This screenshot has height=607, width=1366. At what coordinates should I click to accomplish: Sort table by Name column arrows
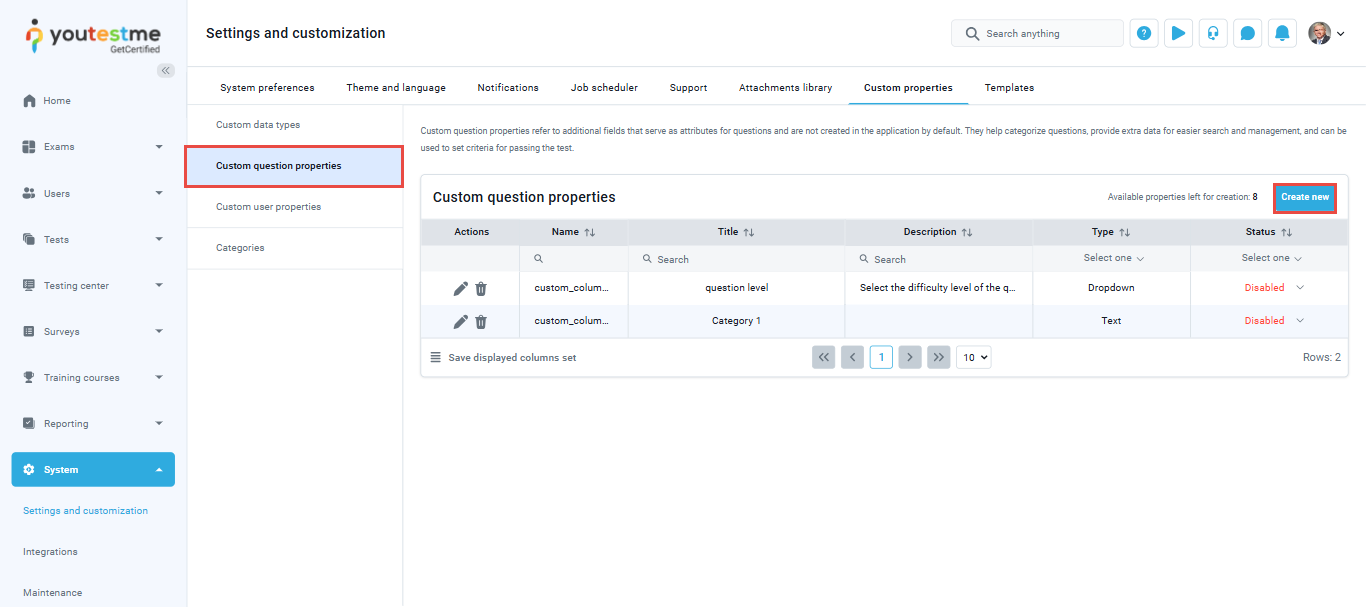coord(590,232)
